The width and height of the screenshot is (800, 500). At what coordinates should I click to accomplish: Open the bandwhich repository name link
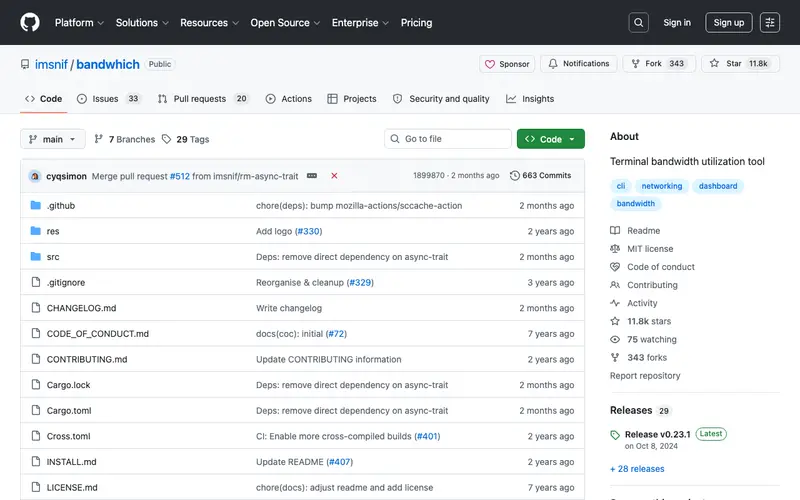point(108,64)
